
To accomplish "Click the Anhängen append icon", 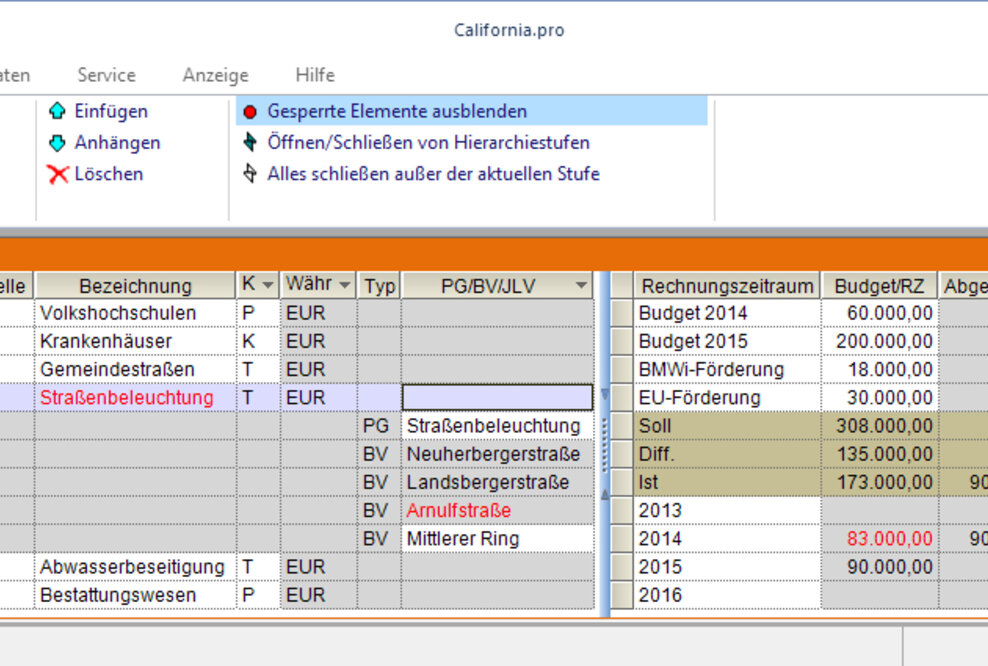I will (59, 143).
